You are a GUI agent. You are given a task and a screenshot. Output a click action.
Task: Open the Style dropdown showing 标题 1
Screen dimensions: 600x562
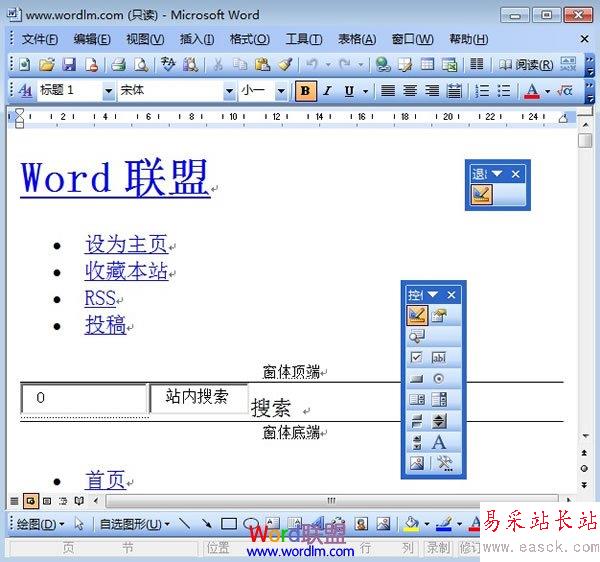click(109, 91)
